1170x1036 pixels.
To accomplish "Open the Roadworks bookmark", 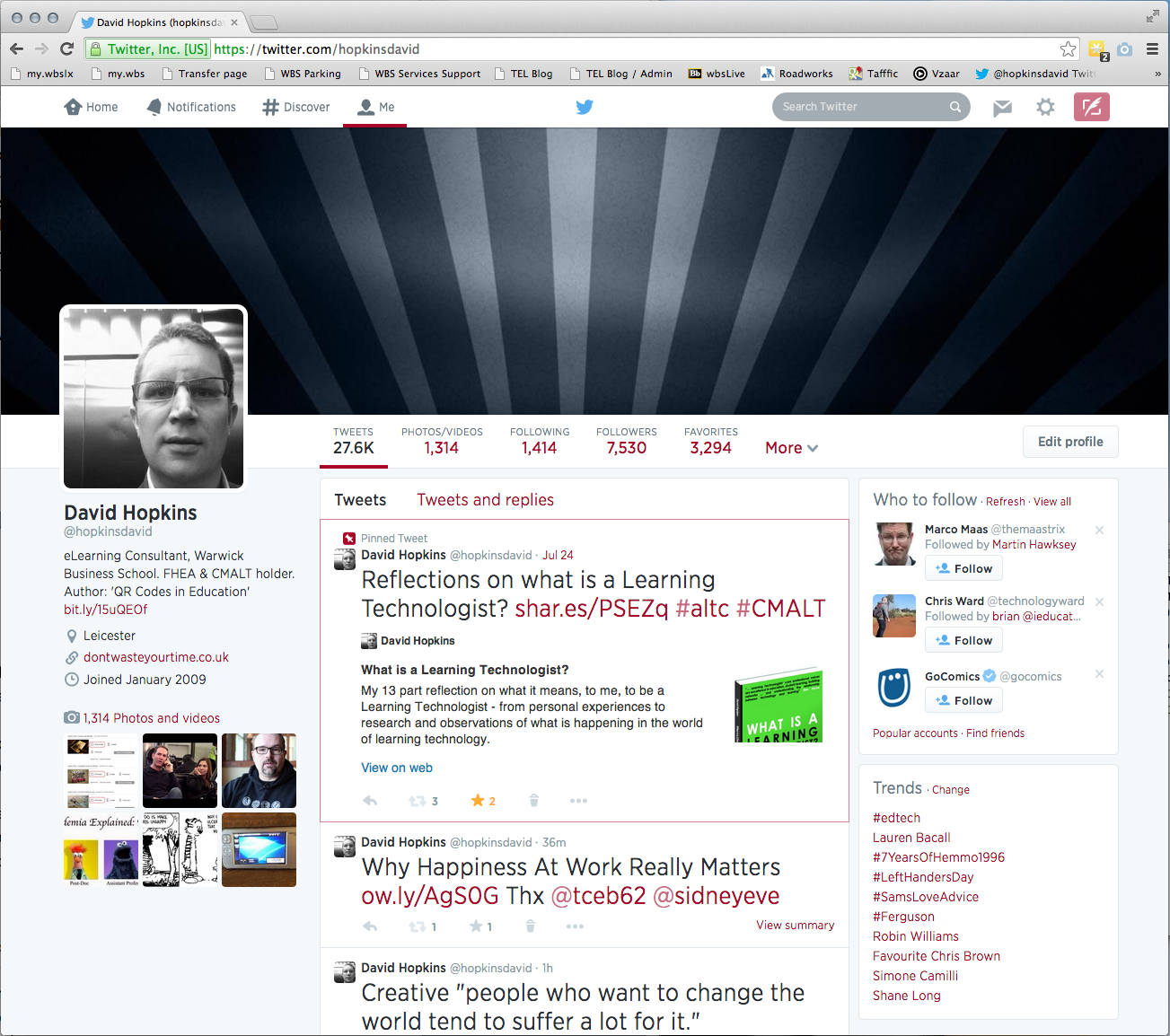I will [796, 75].
